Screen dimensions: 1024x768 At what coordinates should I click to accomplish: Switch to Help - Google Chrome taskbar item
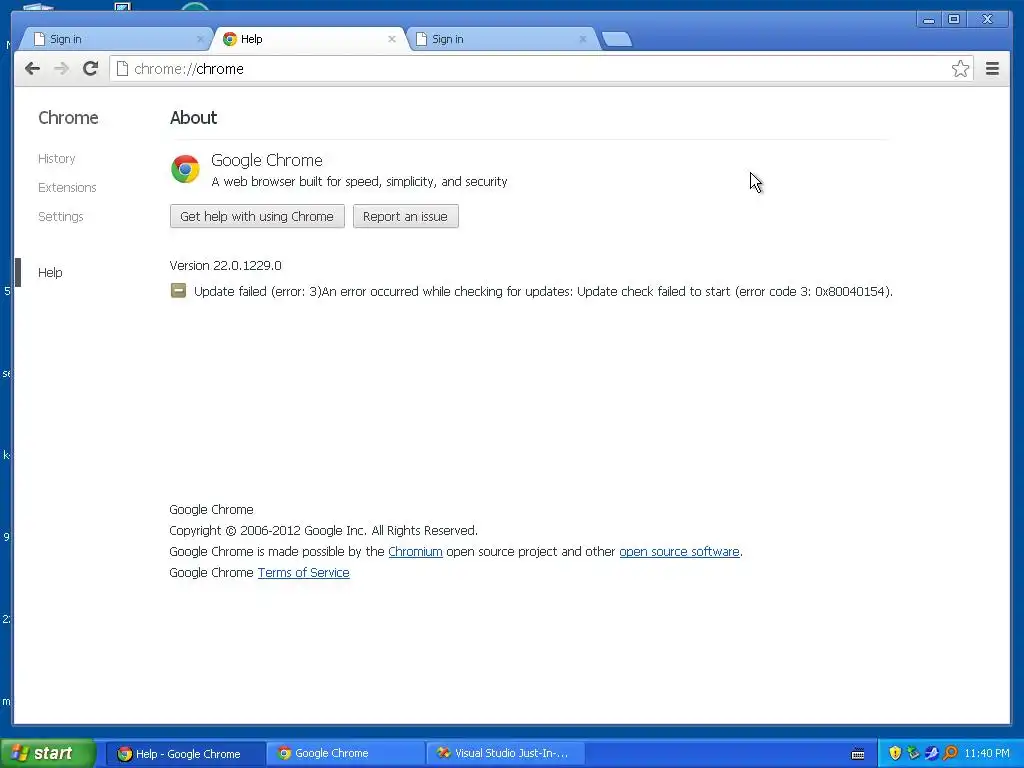[x=185, y=754]
